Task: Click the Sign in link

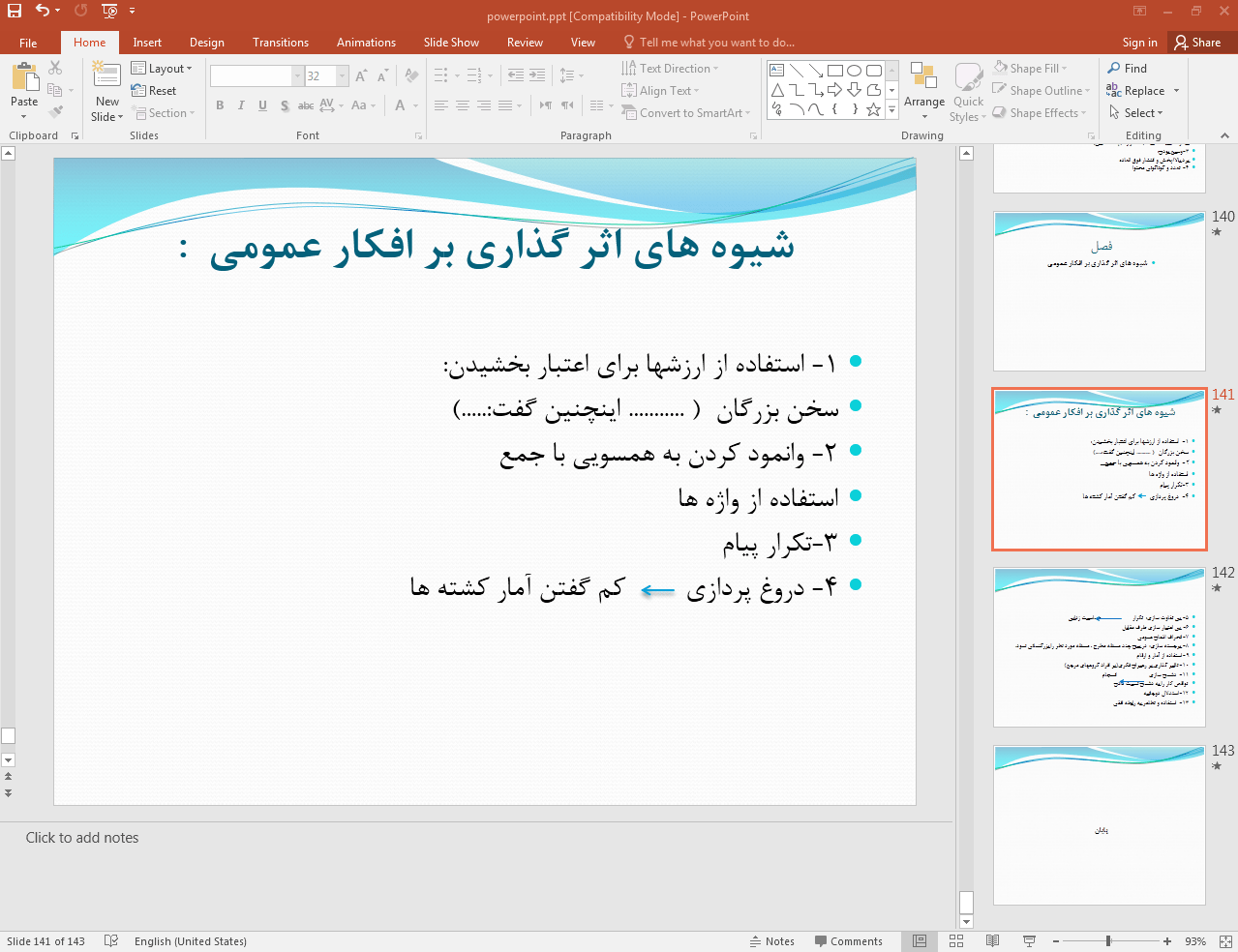Action: [1138, 42]
